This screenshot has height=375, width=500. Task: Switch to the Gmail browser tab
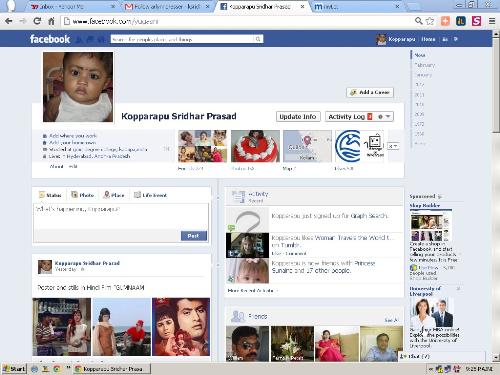tap(167, 6)
